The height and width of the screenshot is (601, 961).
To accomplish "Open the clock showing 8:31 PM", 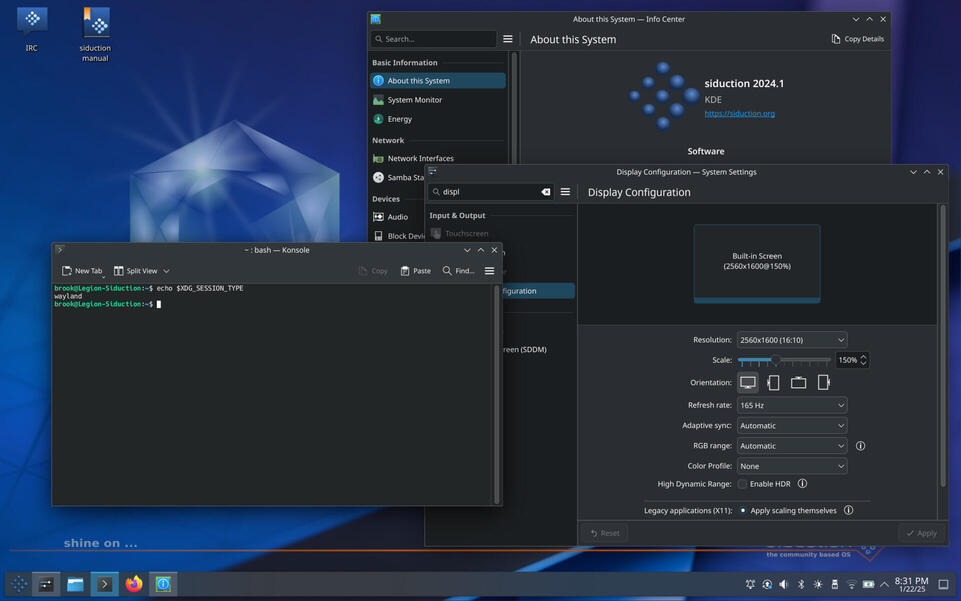I will point(911,584).
